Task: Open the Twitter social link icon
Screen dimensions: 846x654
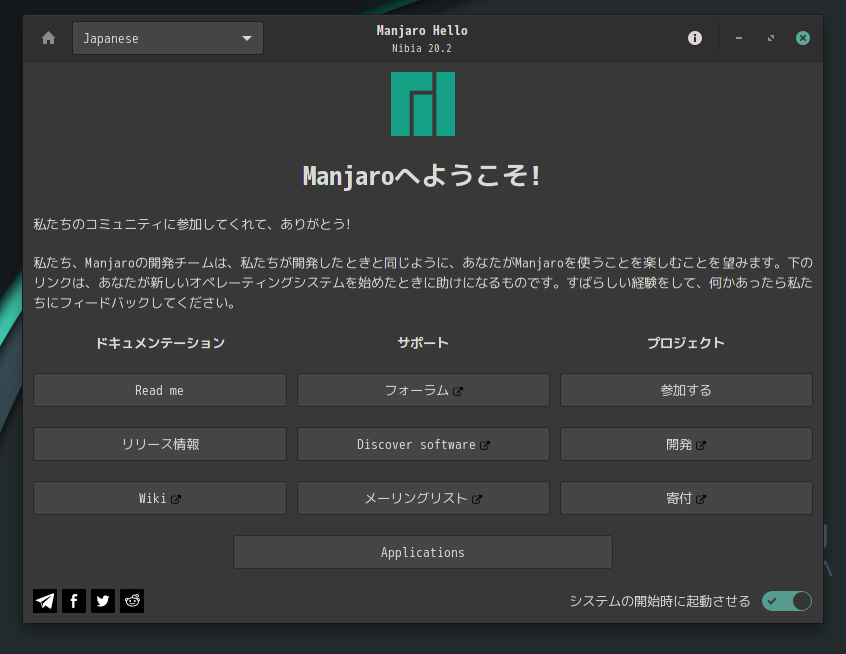Action: (103, 601)
